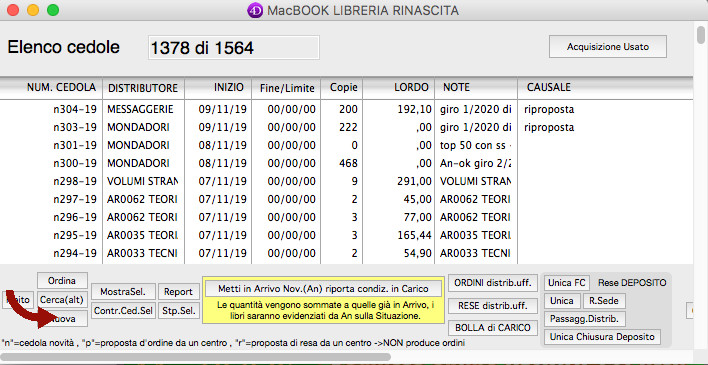Viewport: 708px width, 365px height.
Task: Select cedola row n300-19
Action: (x=346, y=163)
